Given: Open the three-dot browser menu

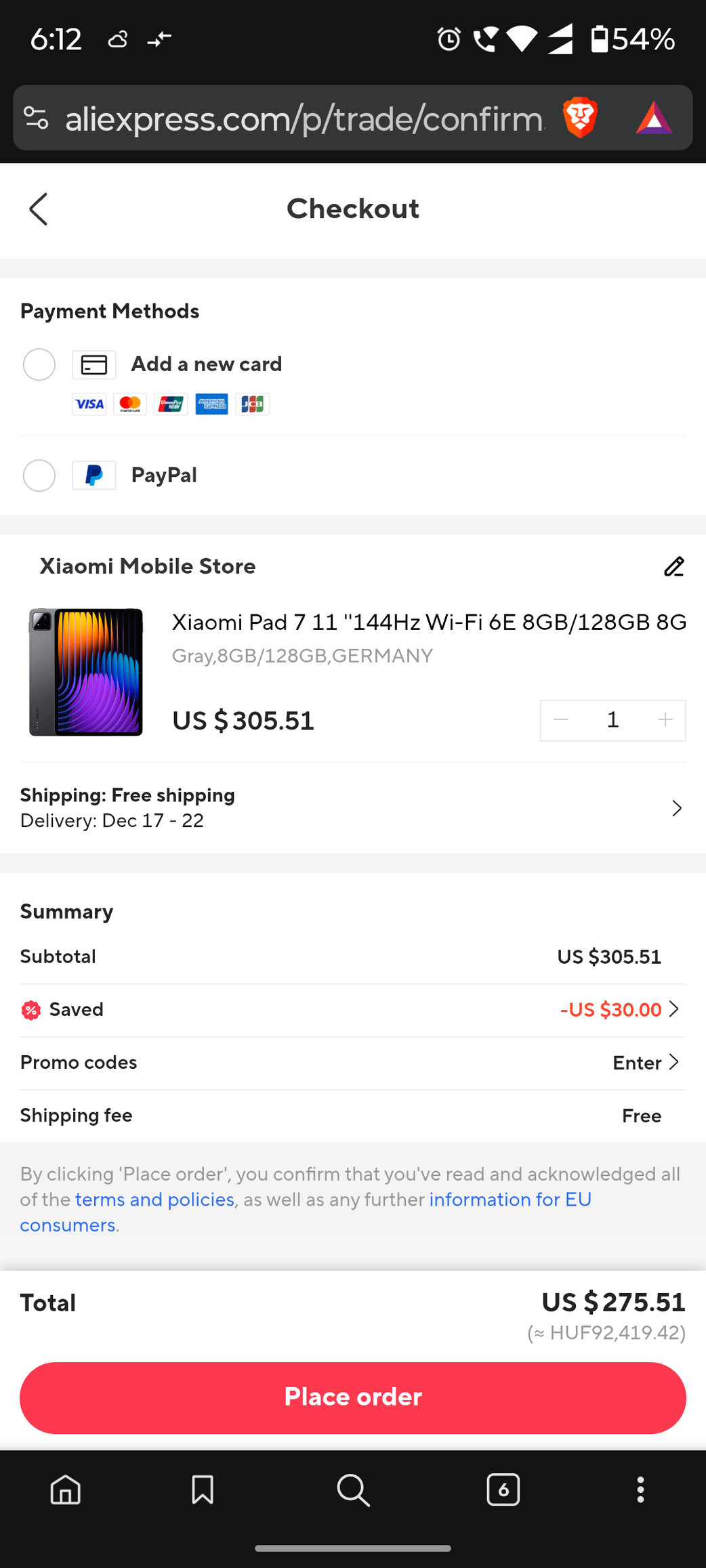Looking at the screenshot, I should click(640, 1490).
